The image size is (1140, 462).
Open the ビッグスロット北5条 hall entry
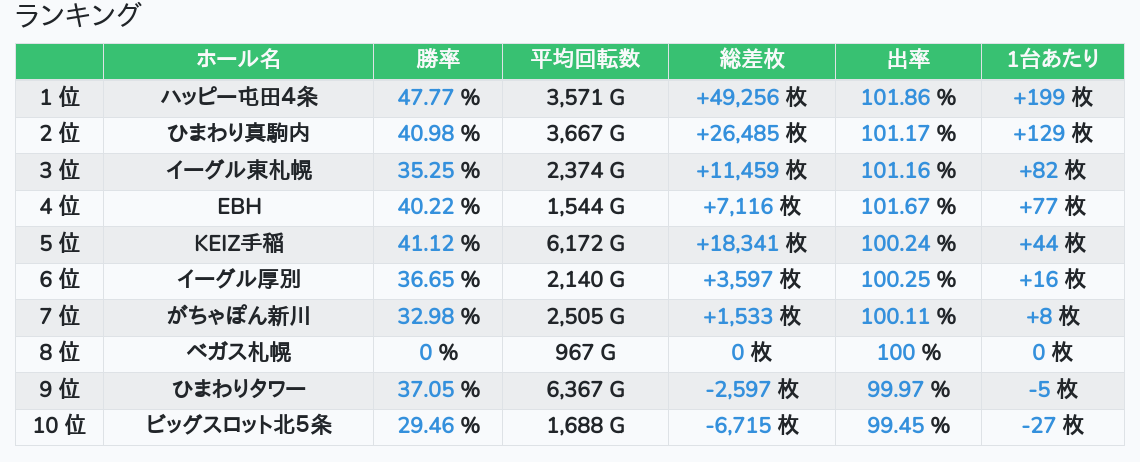coord(238,426)
